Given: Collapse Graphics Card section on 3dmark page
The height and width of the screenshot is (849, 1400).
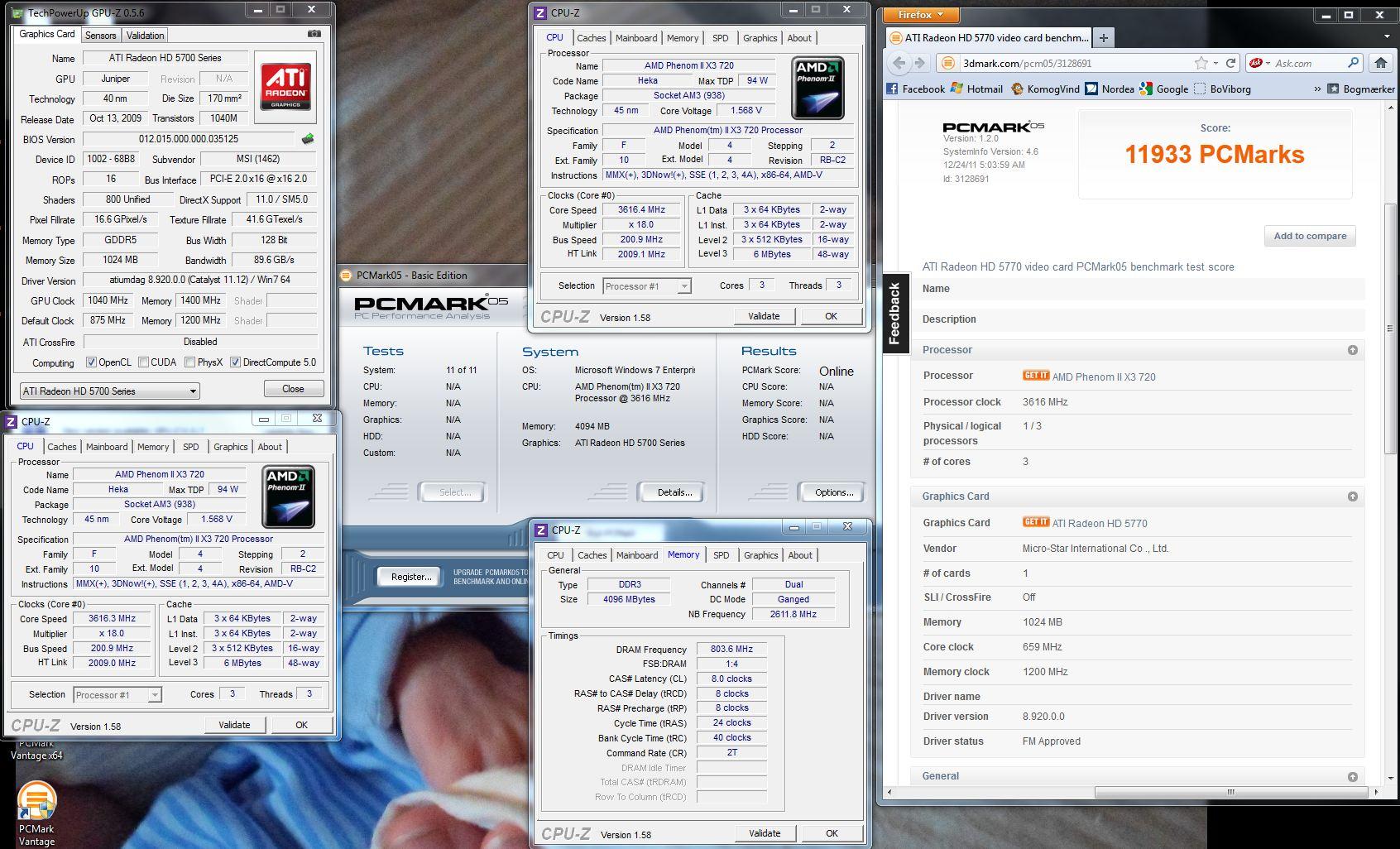Looking at the screenshot, I should [x=1352, y=496].
